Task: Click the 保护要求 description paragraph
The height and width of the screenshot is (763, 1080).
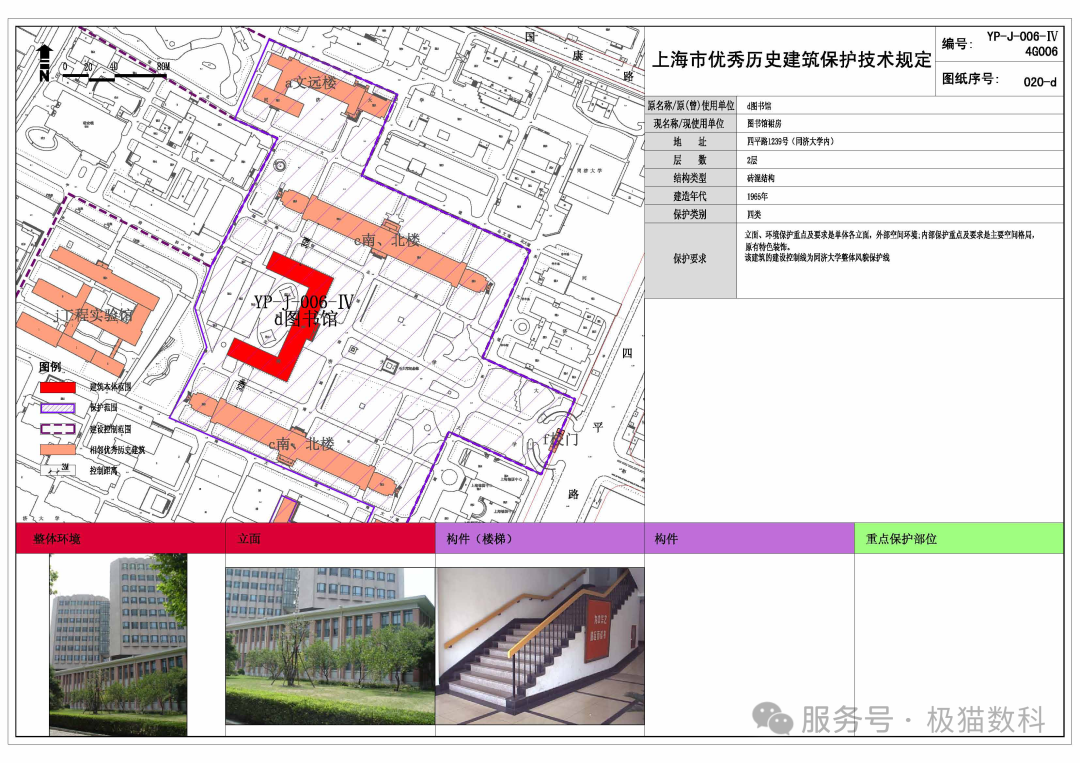Action: pyautogui.click(x=889, y=246)
